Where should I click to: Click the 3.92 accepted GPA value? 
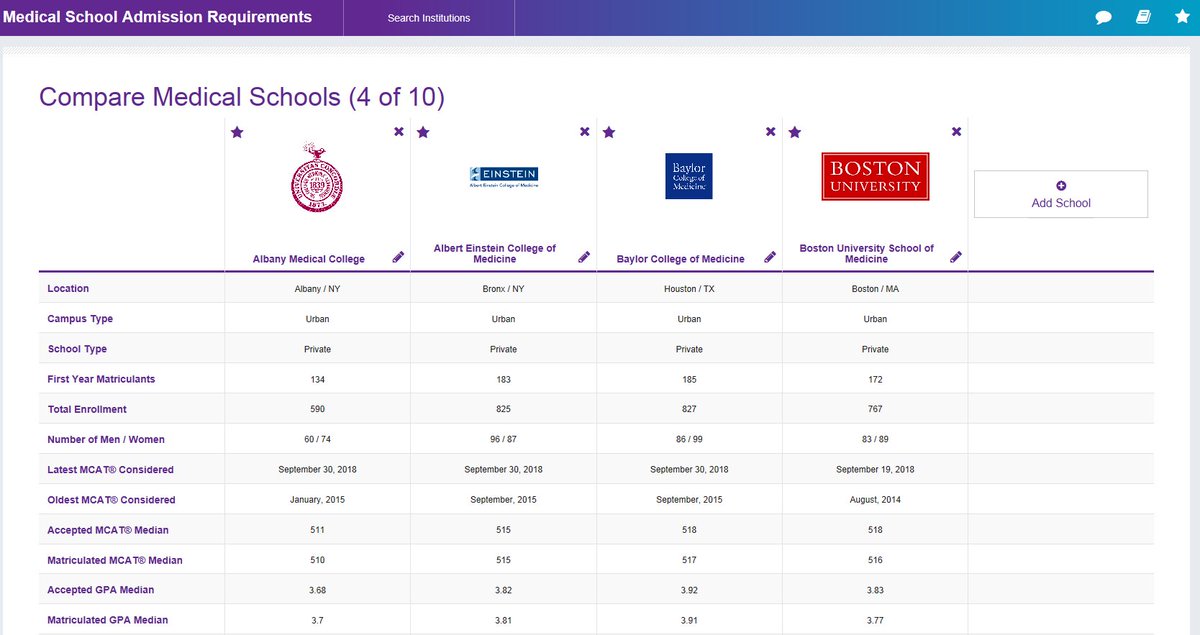(x=689, y=590)
